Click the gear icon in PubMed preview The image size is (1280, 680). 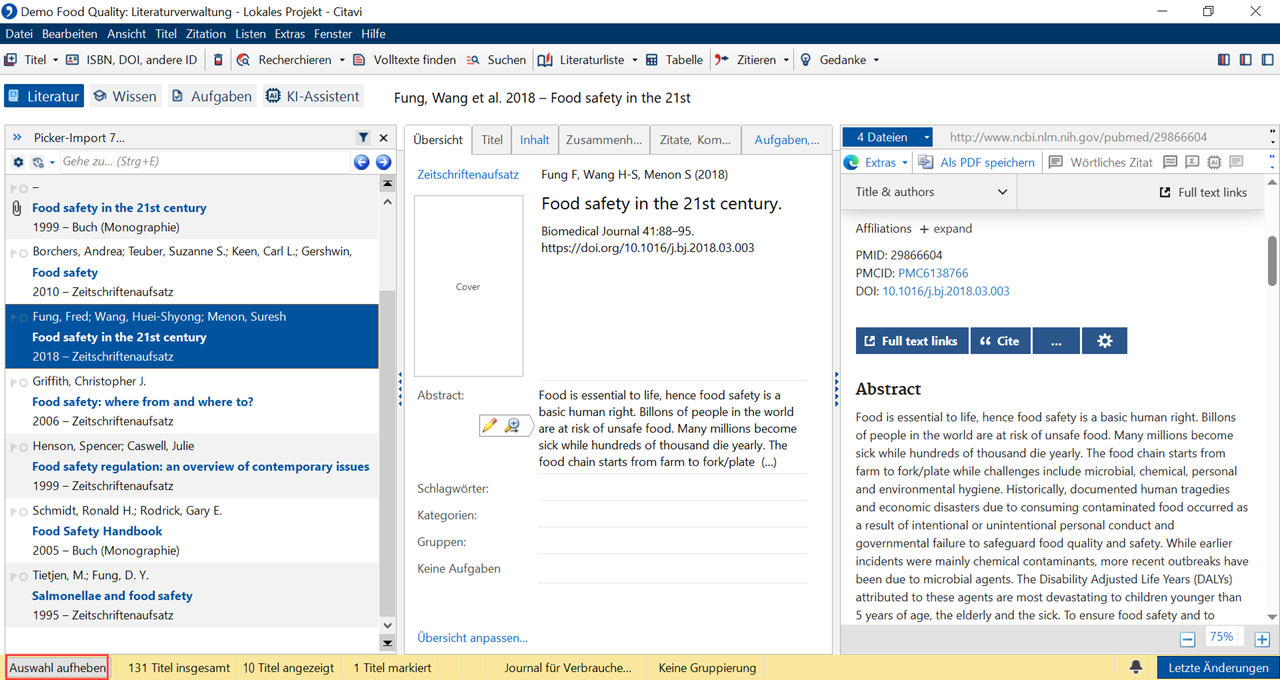point(1104,341)
